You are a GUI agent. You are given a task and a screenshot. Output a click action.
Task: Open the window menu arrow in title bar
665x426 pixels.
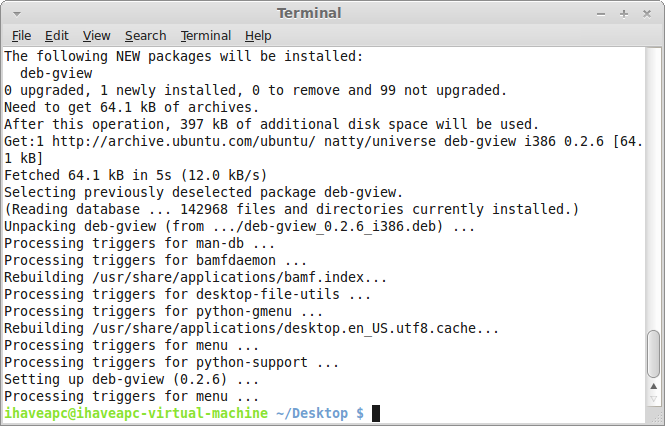17,14
